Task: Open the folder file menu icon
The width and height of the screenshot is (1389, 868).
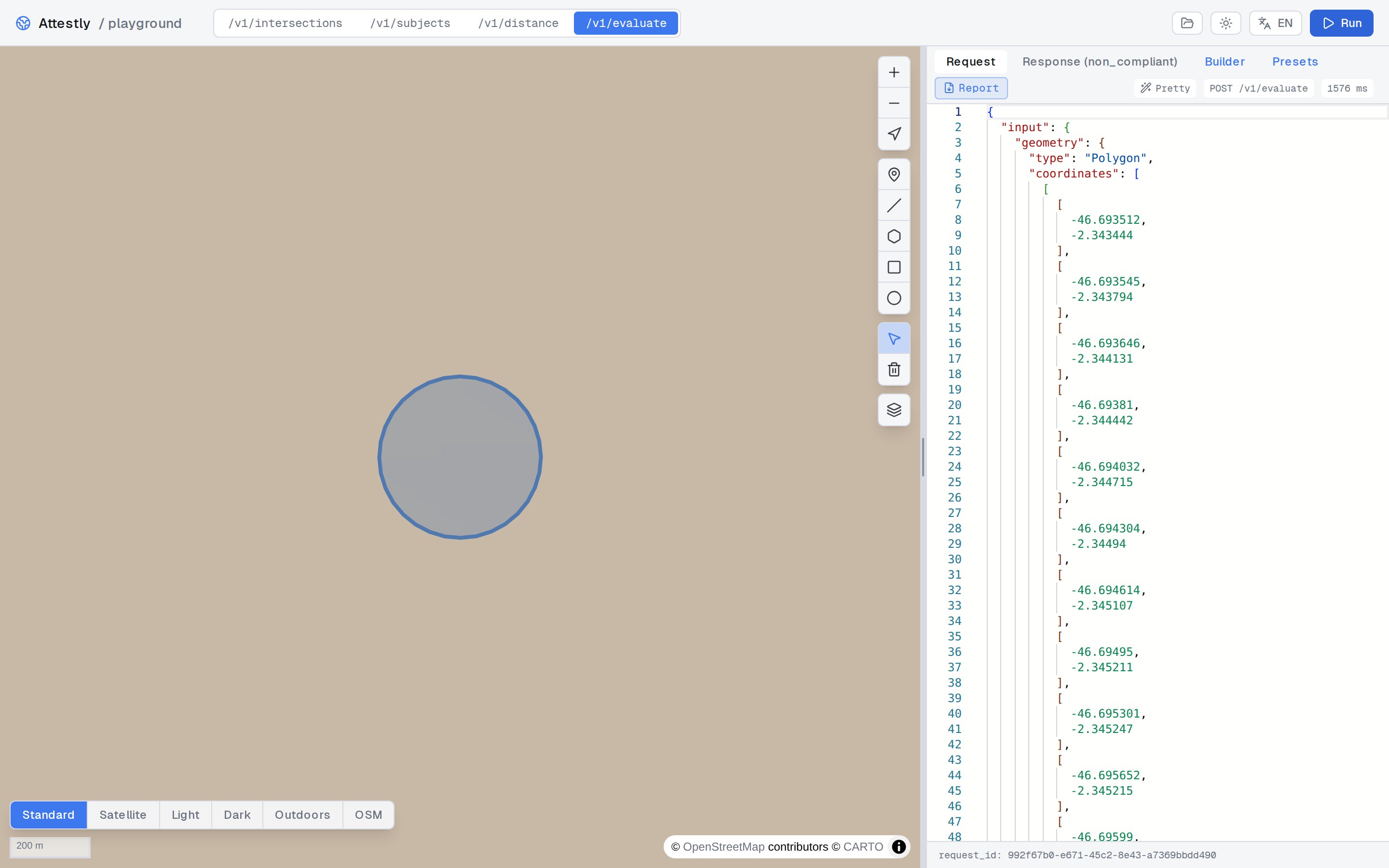Action: 1187,23
